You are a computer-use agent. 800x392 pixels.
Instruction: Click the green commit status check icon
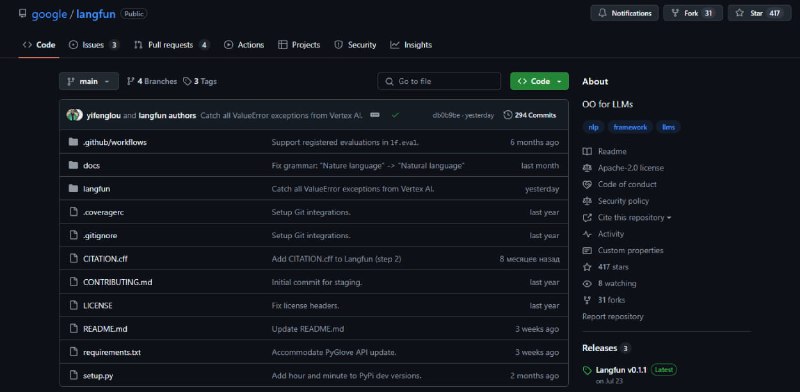coord(395,115)
